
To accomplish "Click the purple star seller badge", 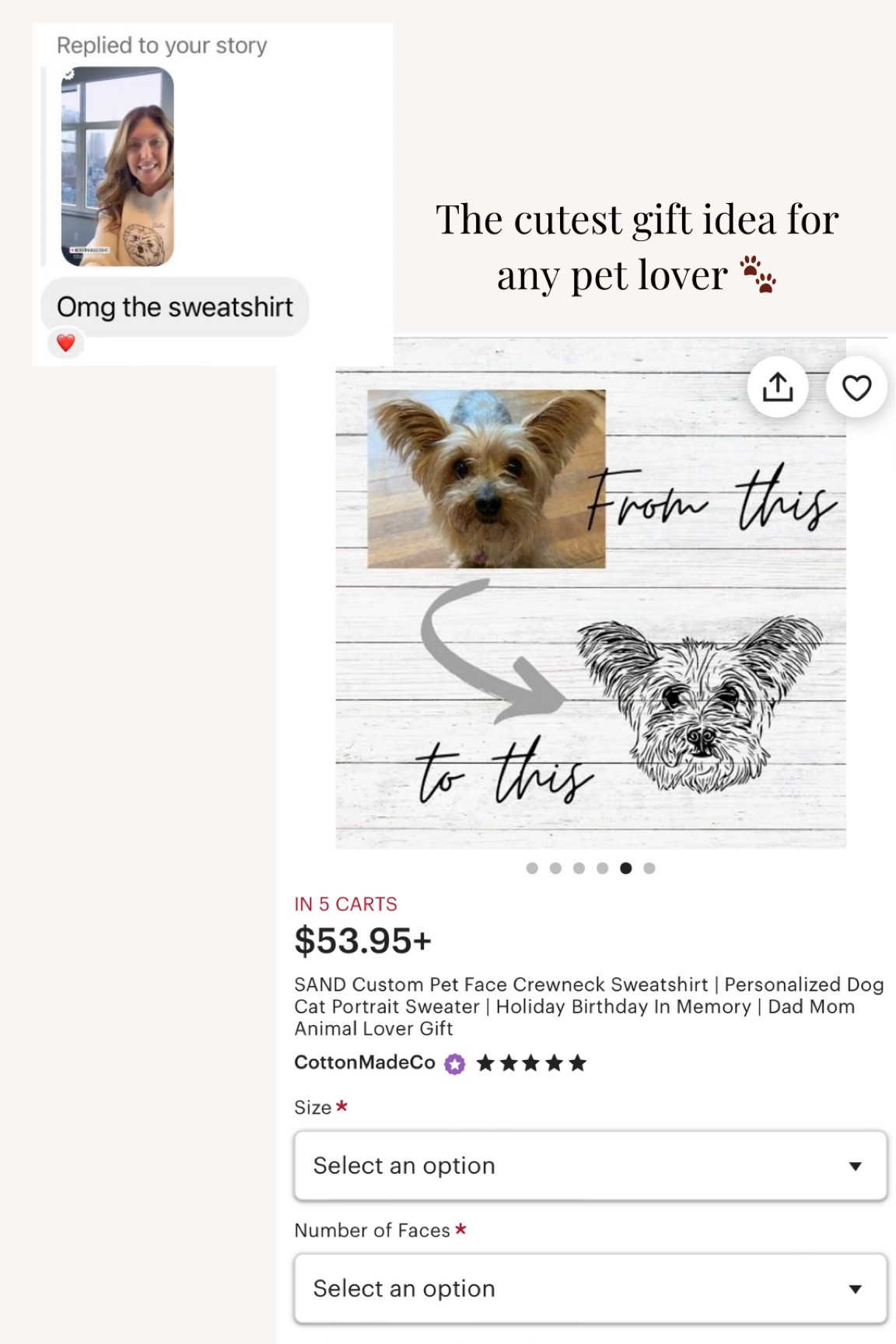I will click(x=455, y=1063).
